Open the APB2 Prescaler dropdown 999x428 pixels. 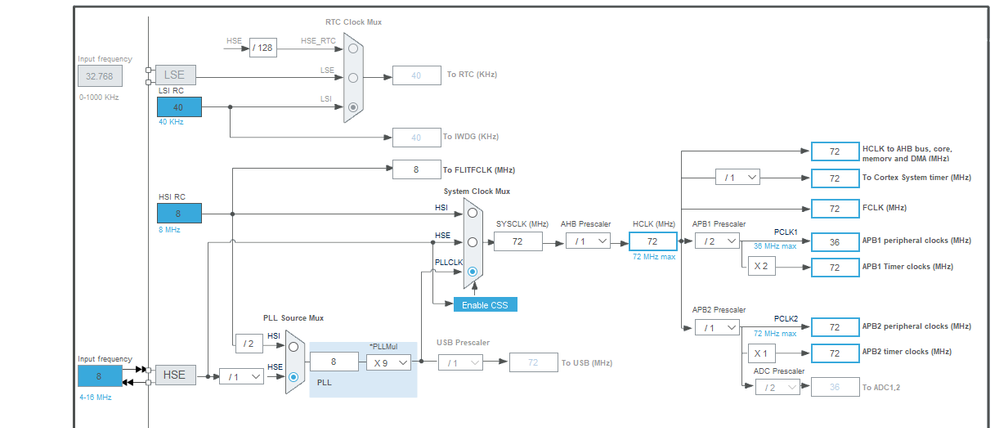717,327
